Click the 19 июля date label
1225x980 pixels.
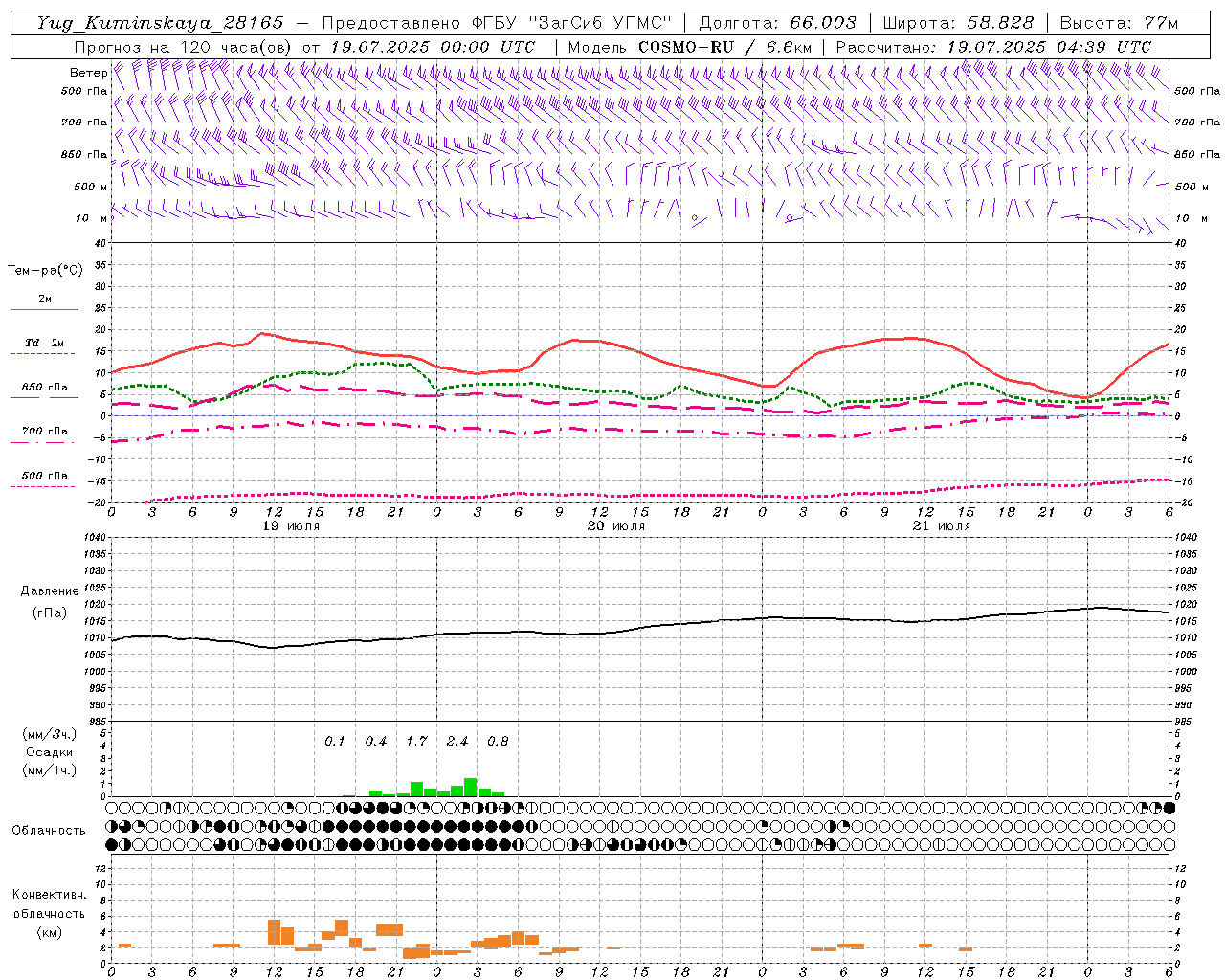pyautogui.click(x=291, y=526)
